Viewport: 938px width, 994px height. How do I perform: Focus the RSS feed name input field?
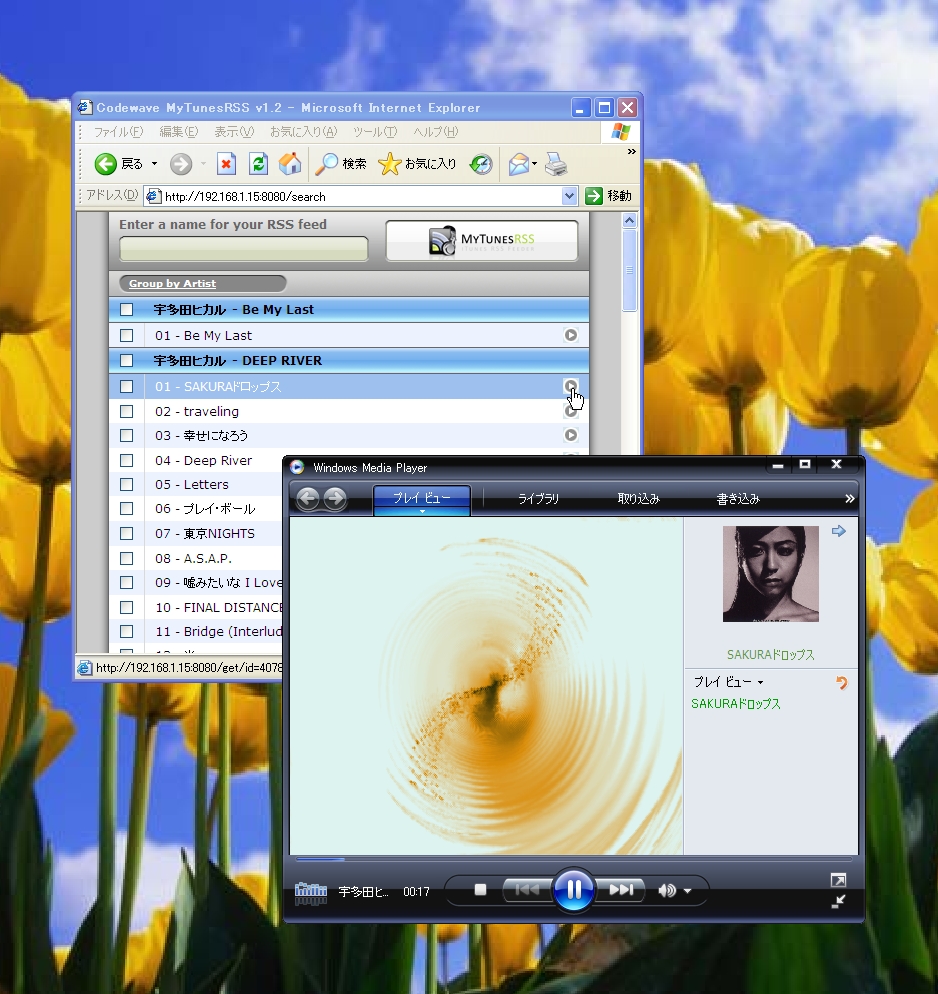pos(244,248)
